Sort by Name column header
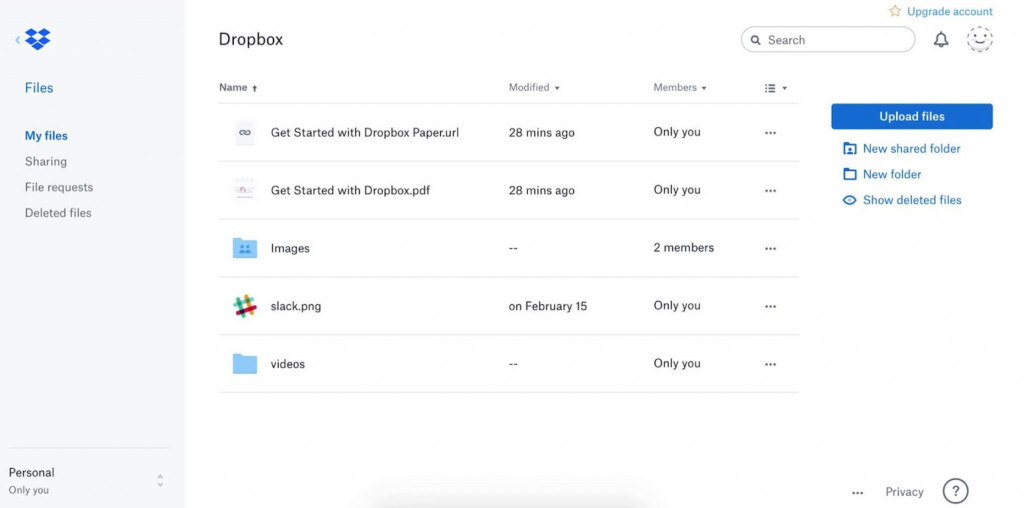Viewport: 1024px width, 508px height. 238,87
